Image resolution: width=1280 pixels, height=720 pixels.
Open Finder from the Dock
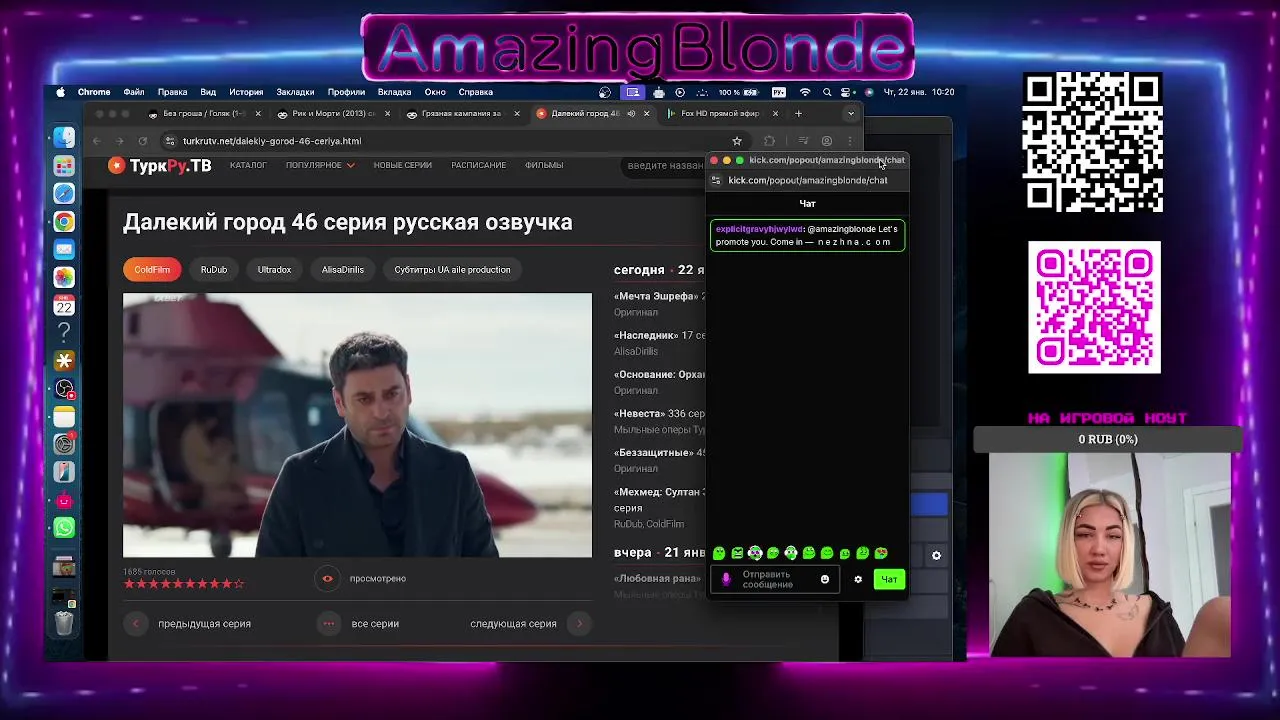coord(64,138)
